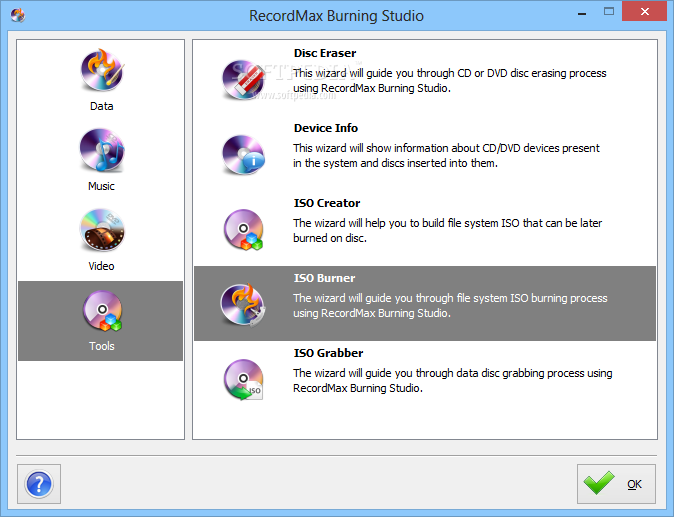Minimize the RecordMax Burning Studio window
Viewport: 674px width, 517px height.
582,13
